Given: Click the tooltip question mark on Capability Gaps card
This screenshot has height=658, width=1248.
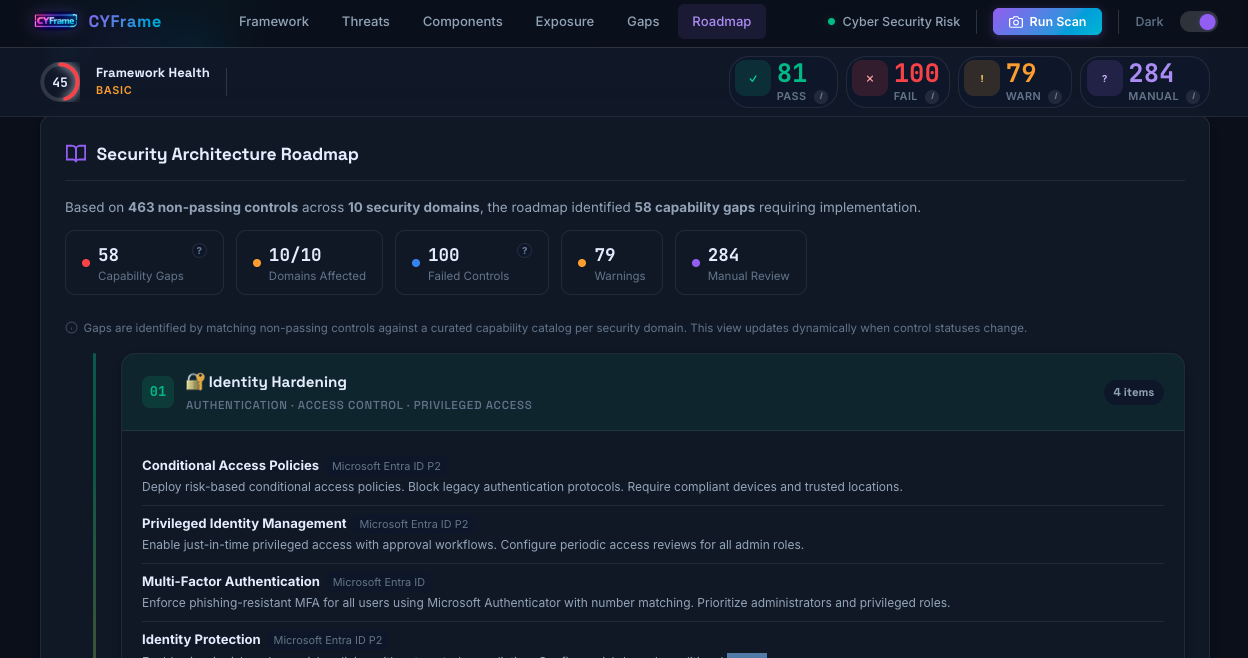Looking at the screenshot, I should [199, 250].
